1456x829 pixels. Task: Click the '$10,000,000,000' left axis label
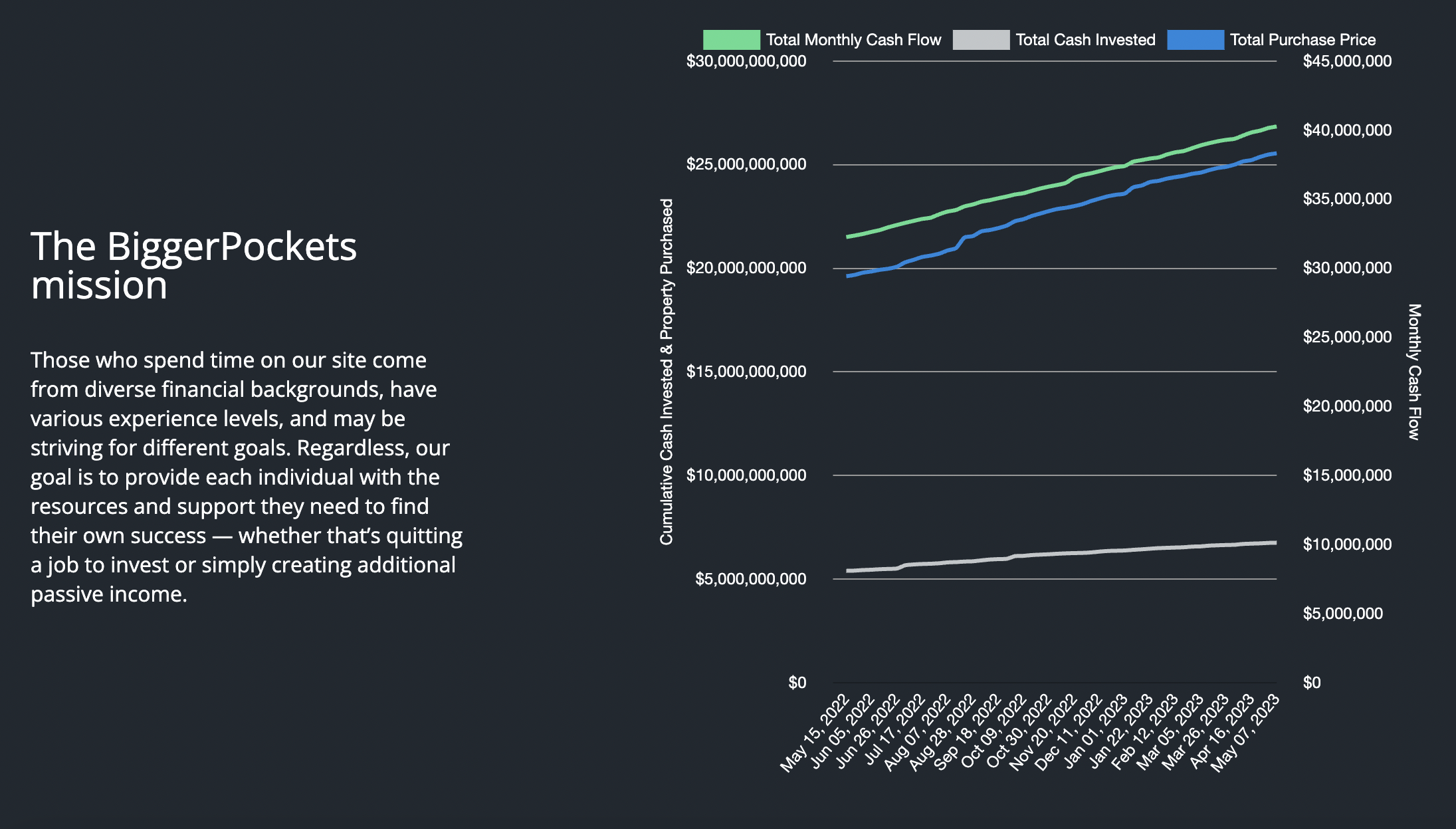tap(746, 475)
